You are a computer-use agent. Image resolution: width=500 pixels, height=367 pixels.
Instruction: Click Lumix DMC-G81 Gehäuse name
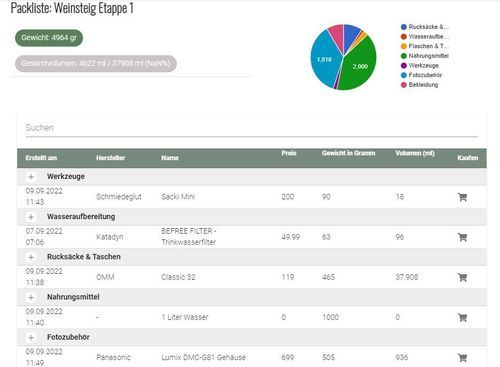click(204, 357)
